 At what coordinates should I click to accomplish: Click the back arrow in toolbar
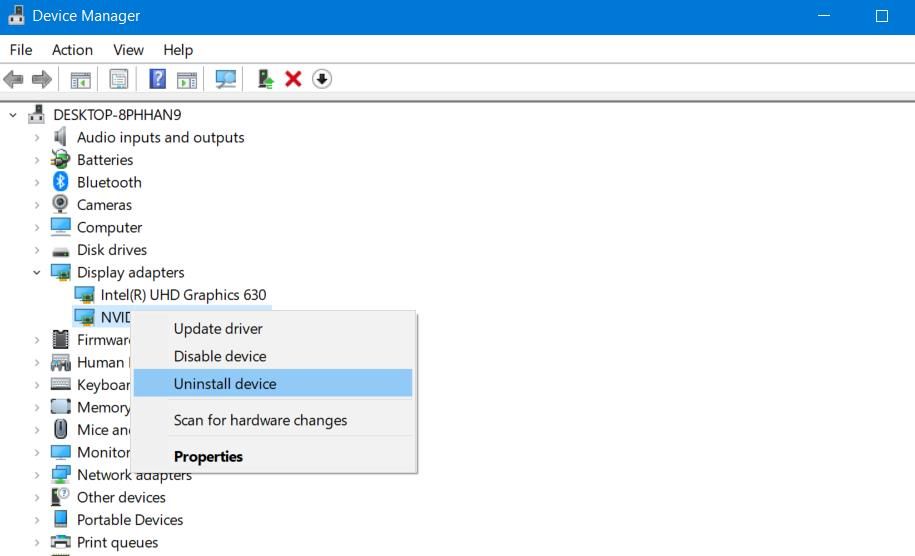pos(14,79)
